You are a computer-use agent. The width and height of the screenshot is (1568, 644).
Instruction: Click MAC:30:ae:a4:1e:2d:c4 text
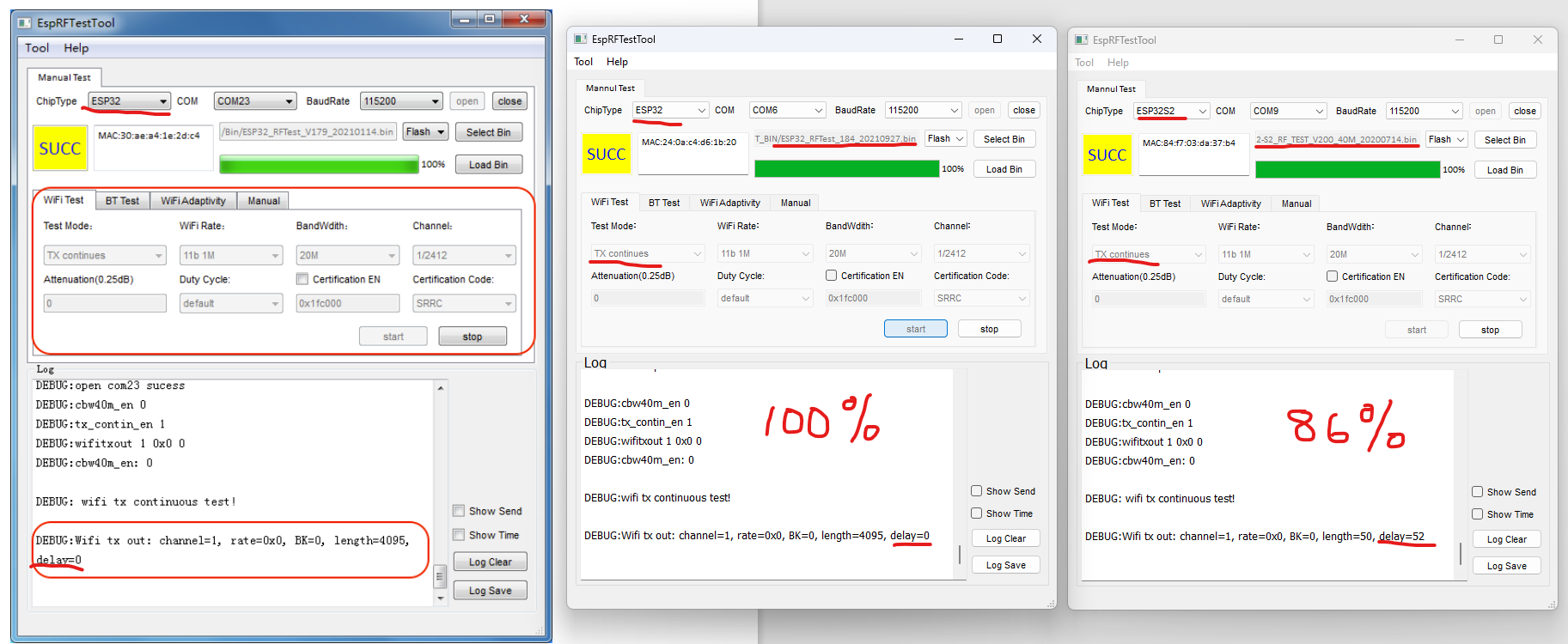tap(149, 136)
